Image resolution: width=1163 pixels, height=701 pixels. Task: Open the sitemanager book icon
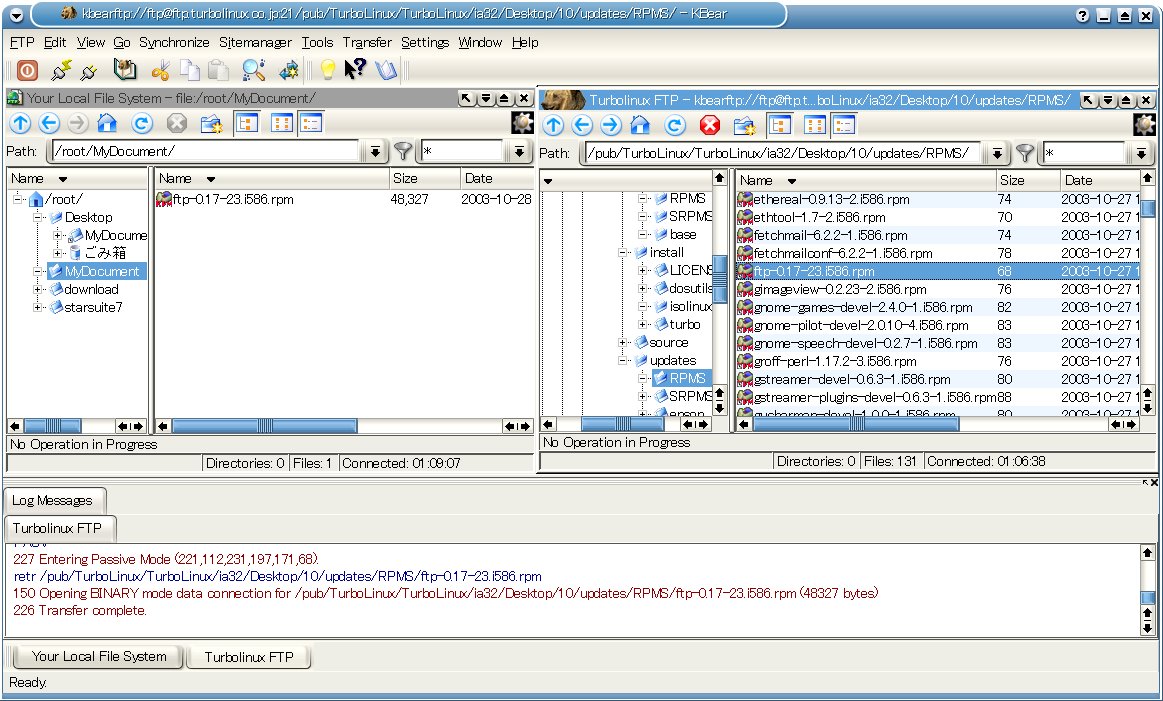[x=125, y=70]
